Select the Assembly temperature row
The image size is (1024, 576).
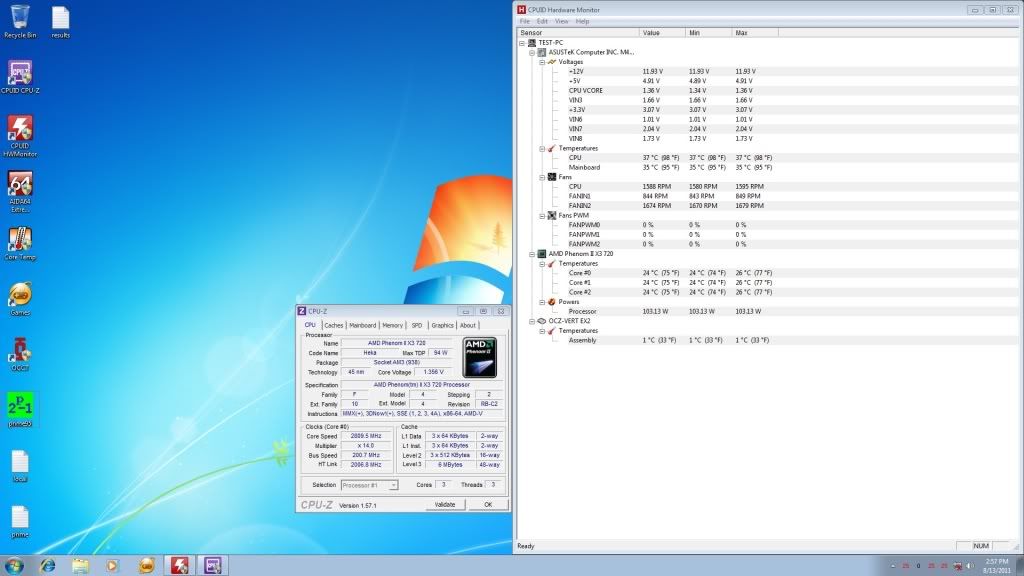pos(767,340)
